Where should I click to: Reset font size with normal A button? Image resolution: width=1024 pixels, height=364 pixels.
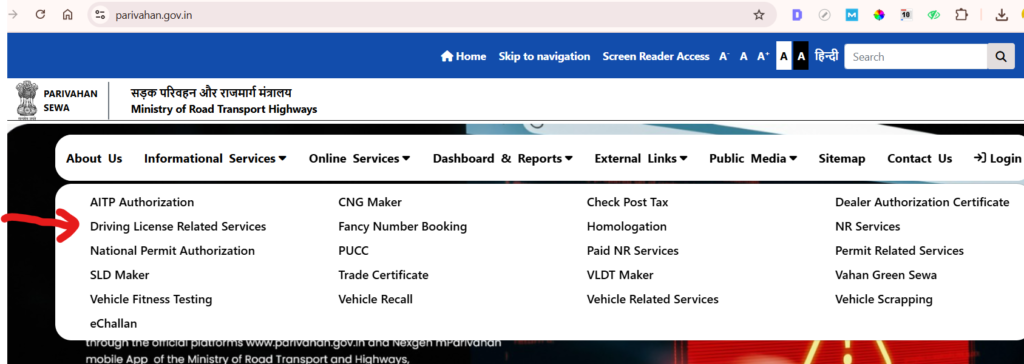(743, 57)
